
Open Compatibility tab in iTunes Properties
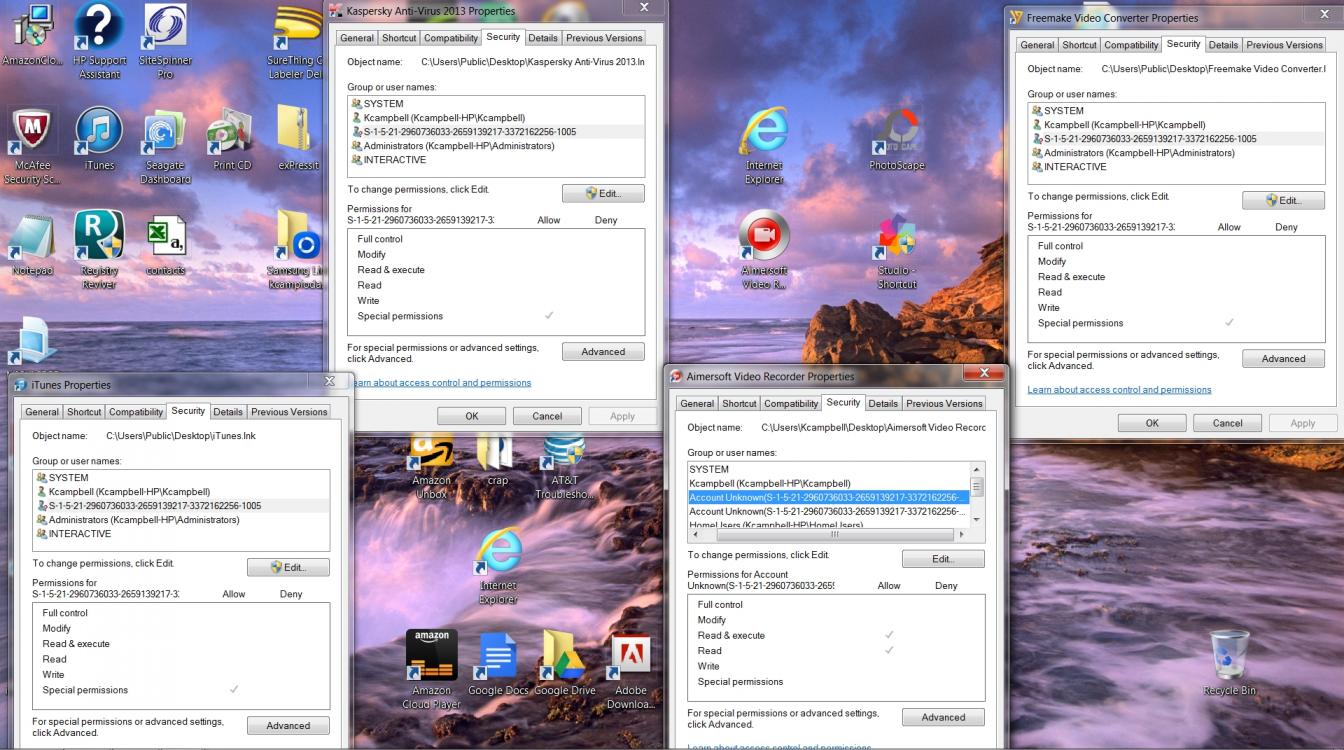(x=136, y=412)
